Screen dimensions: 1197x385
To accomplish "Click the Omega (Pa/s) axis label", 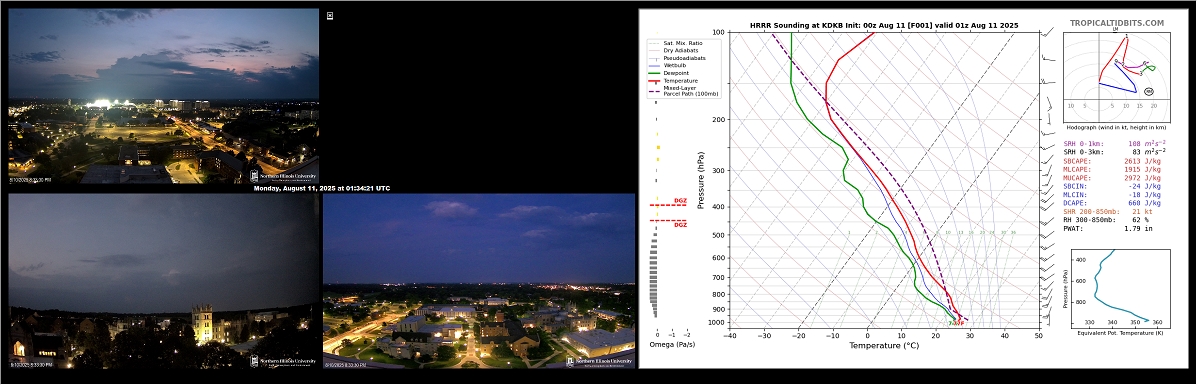I will point(672,345).
